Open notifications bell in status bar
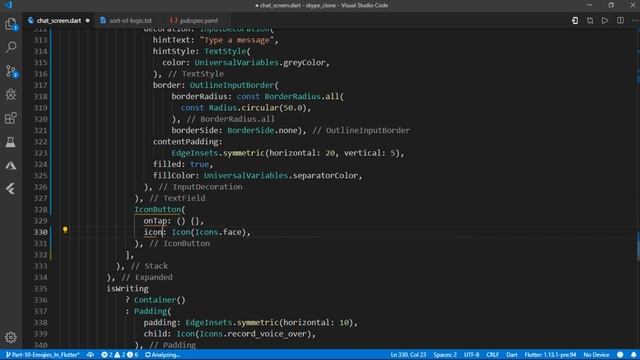Image resolution: width=640 pixels, height=360 pixels. [633, 355]
